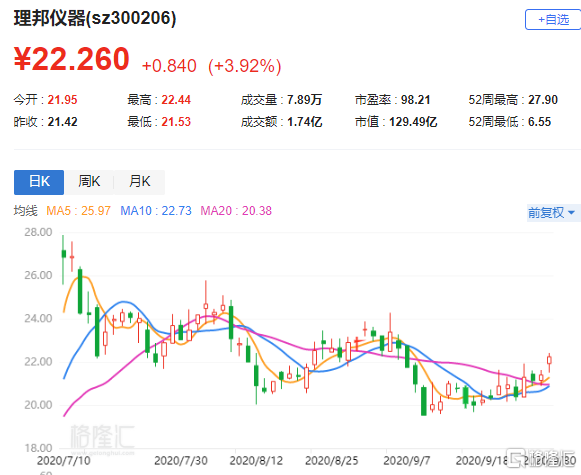Click the 24.00 y-axis label
This screenshot has height=475, width=581.
tap(38, 318)
